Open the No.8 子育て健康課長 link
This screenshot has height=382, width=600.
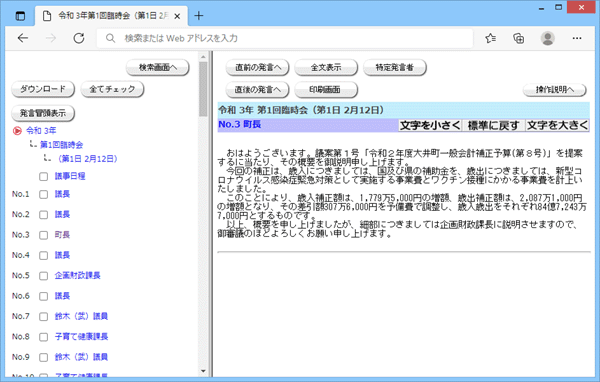click(81, 336)
